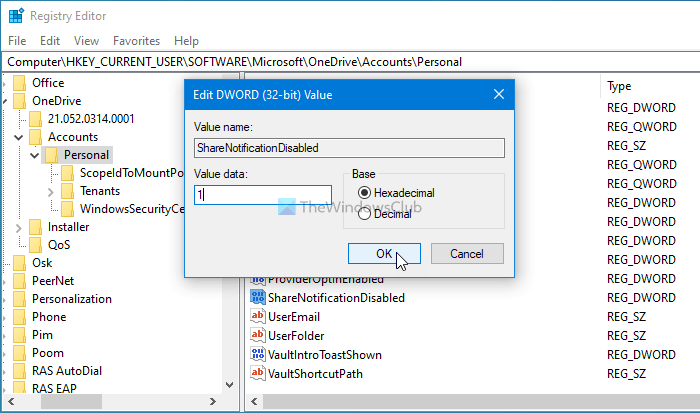Click the tree pane horizontal scrollbar thumb
This screenshot has height=413, width=700.
tap(71, 401)
